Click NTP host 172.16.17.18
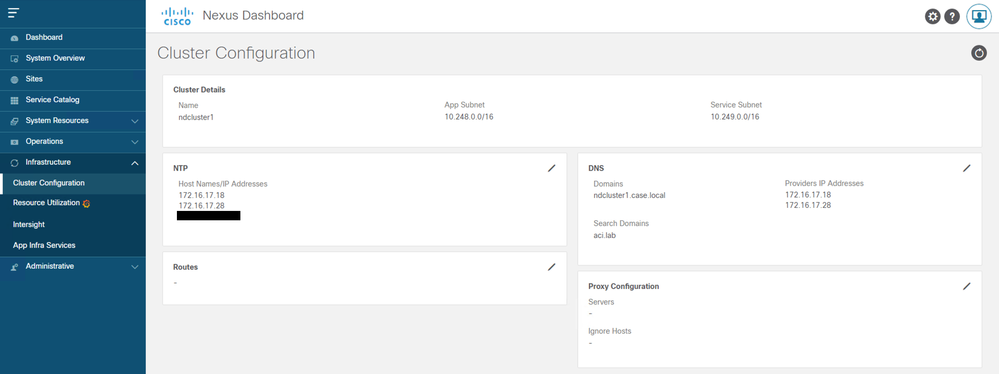Viewport: 999px width, 374px height. [x=201, y=195]
